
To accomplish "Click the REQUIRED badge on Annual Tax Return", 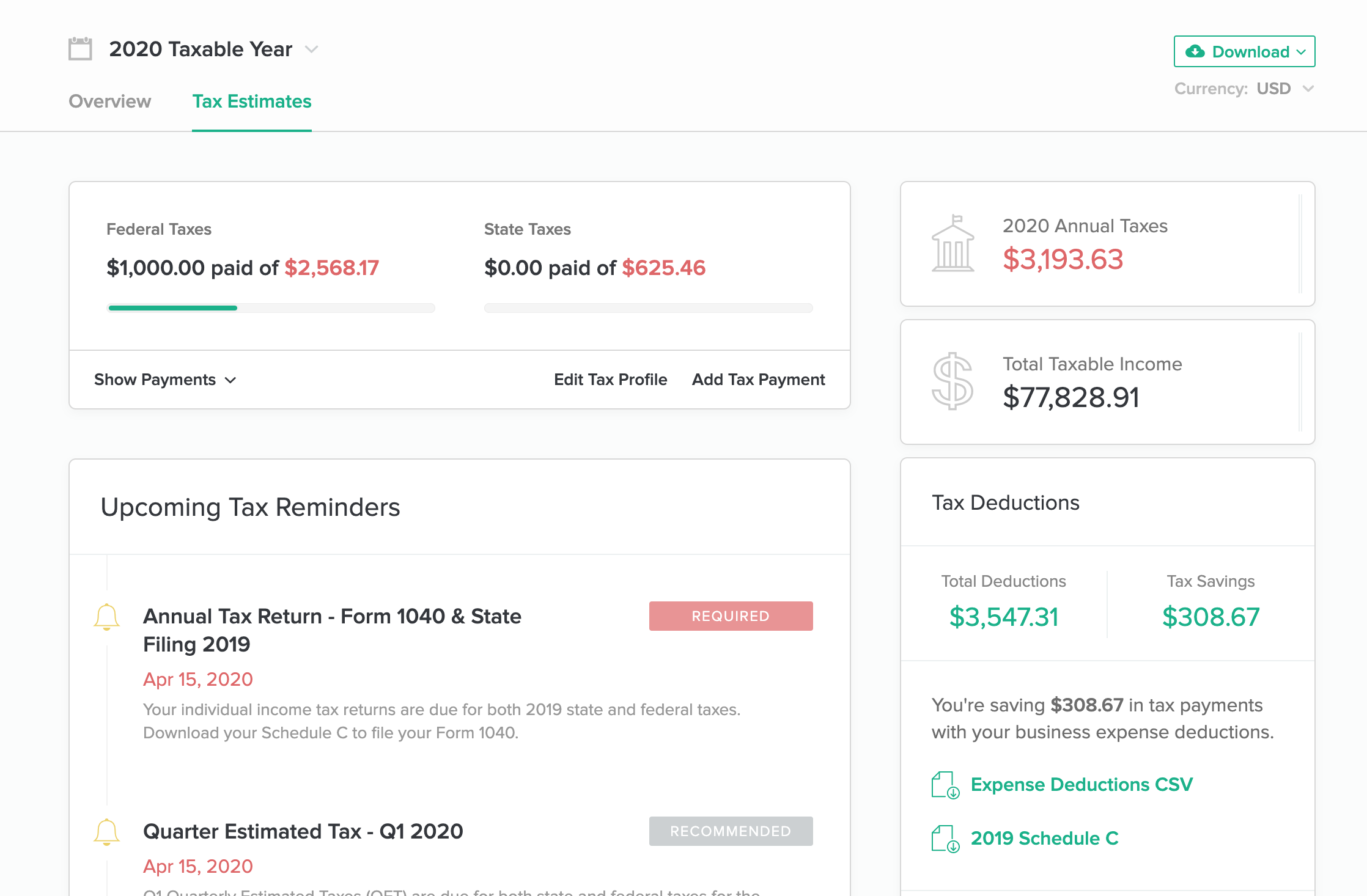I will (x=731, y=616).
